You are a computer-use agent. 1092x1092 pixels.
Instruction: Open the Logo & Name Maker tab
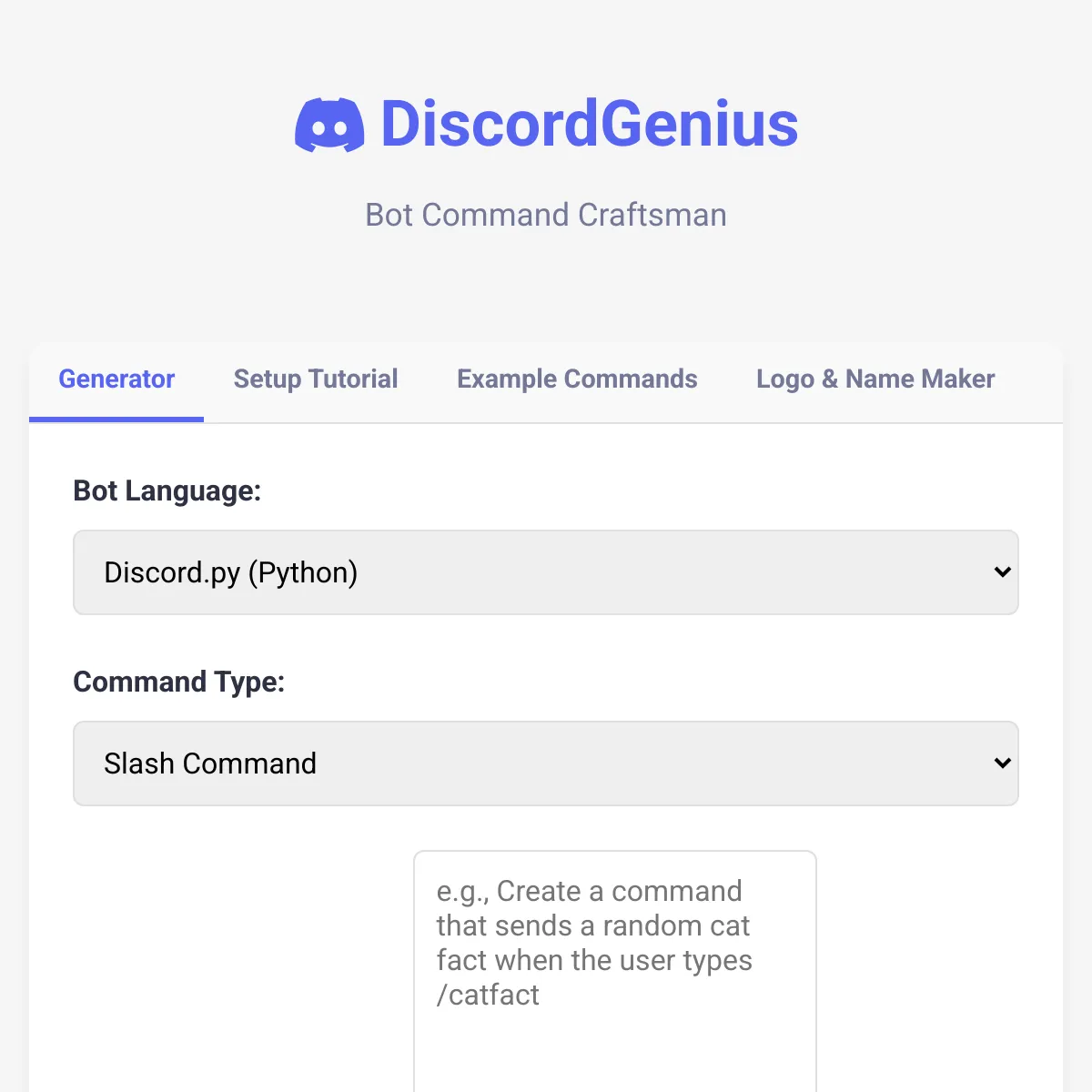point(875,379)
